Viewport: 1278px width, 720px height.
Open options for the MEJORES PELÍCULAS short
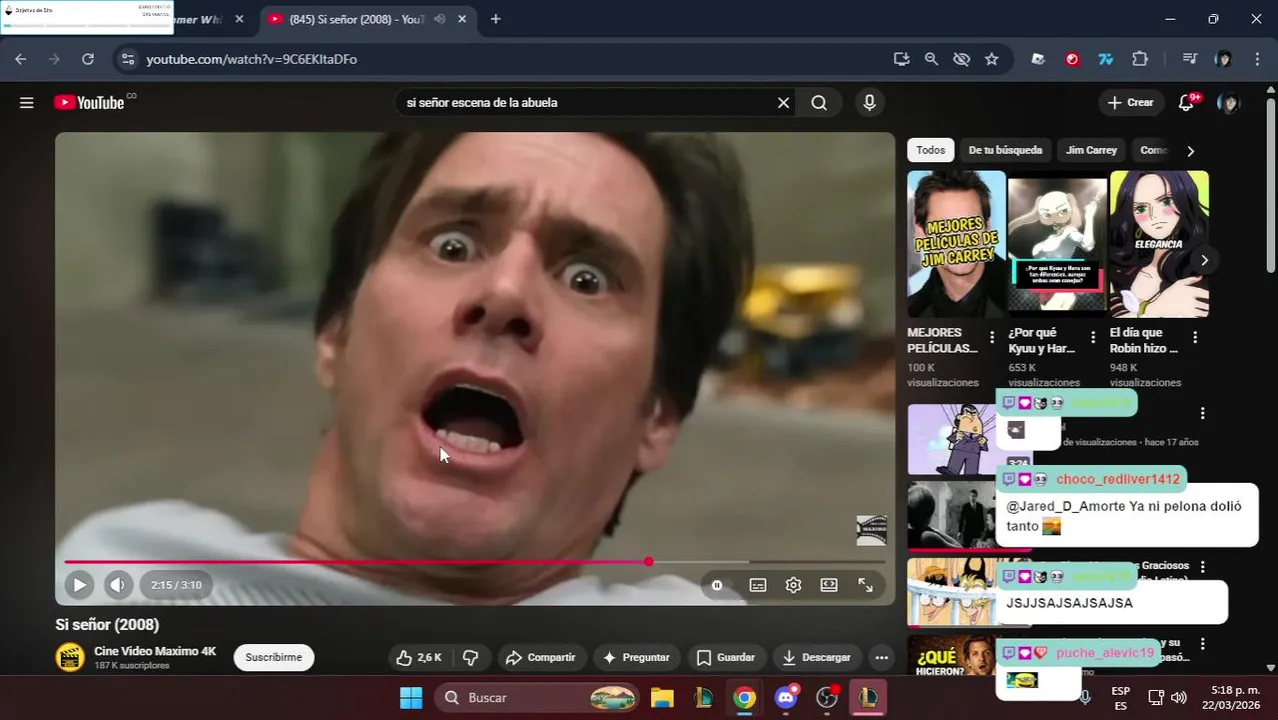pyautogui.click(x=992, y=338)
